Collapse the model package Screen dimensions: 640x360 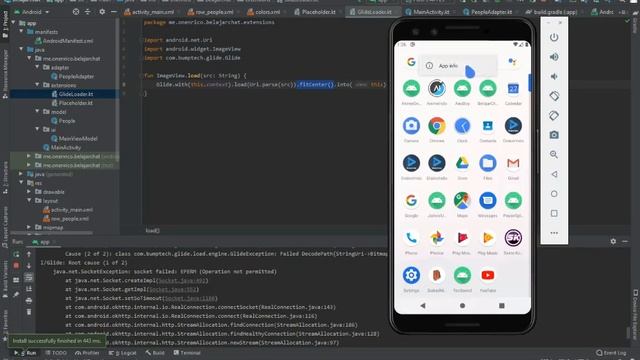click(37, 112)
